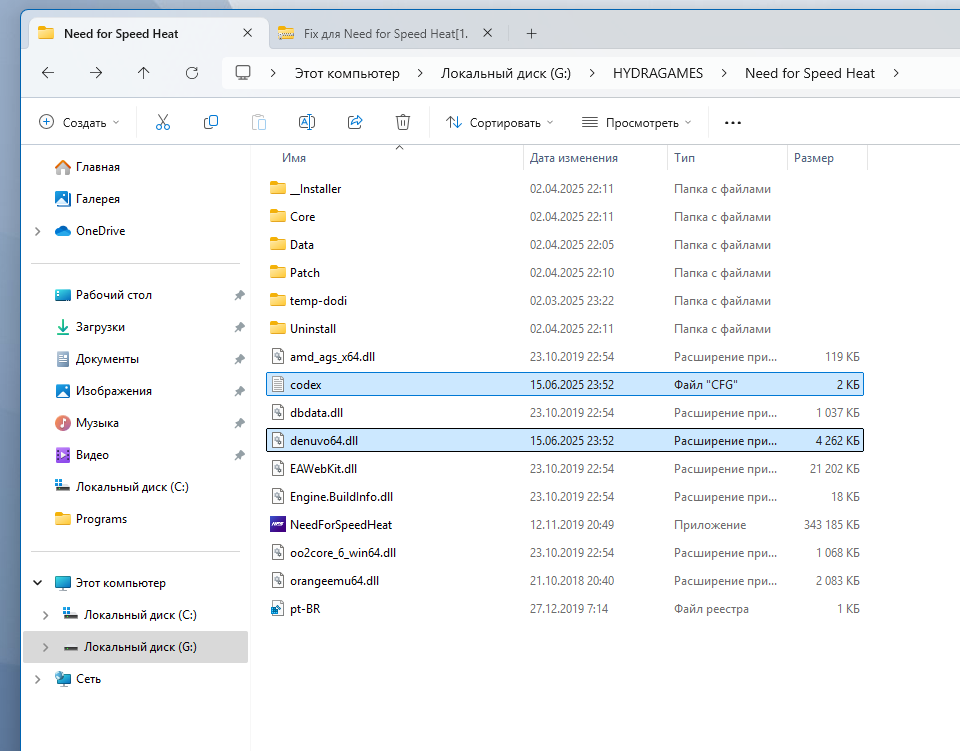The image size is (960, 751).
Task: Select the denuvo64.dll file
Action: (564, 441)
